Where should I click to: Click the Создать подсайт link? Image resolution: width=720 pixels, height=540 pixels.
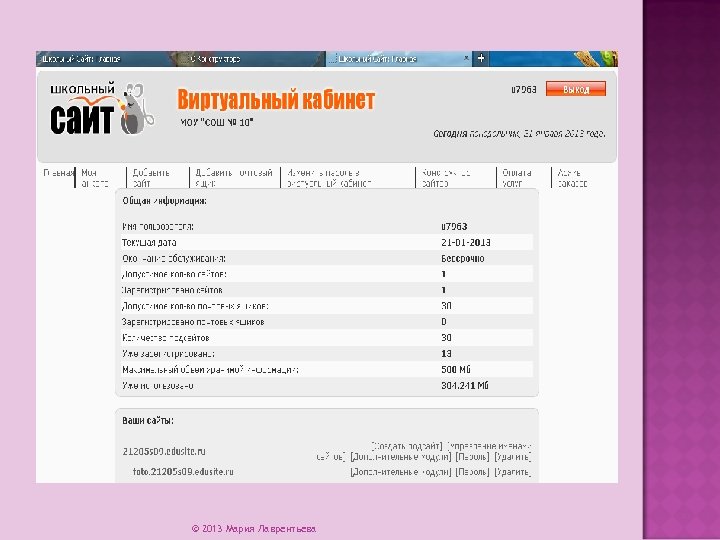(x=407, y=446)
